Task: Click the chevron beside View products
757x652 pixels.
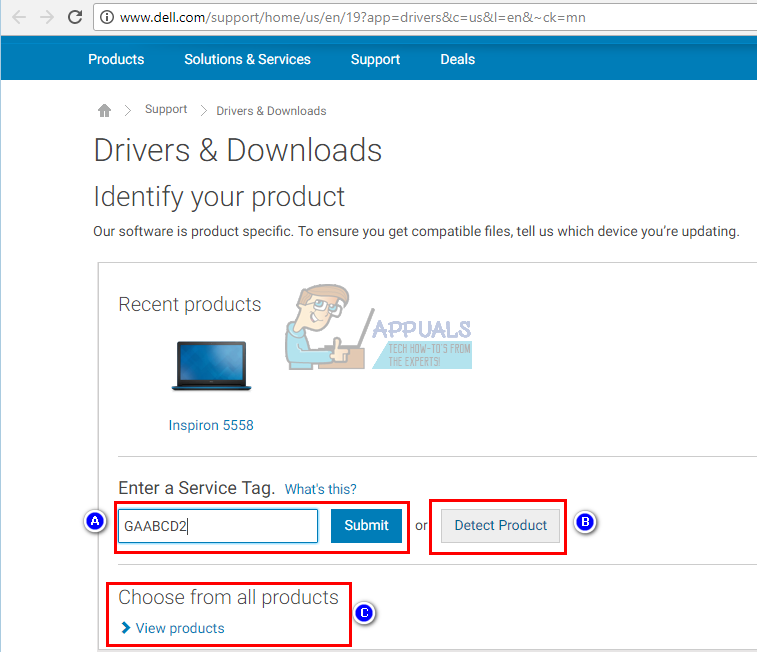Action: coord(126,627)
